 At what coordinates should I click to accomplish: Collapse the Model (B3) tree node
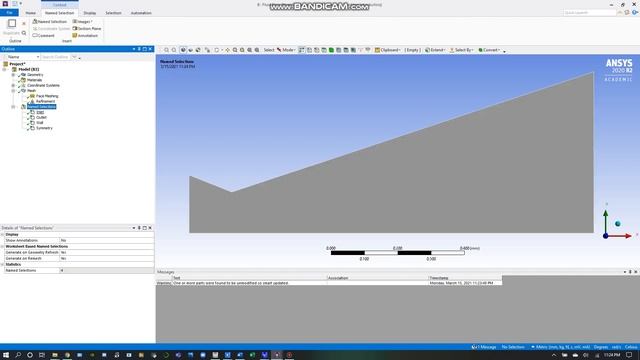(4, 69)
